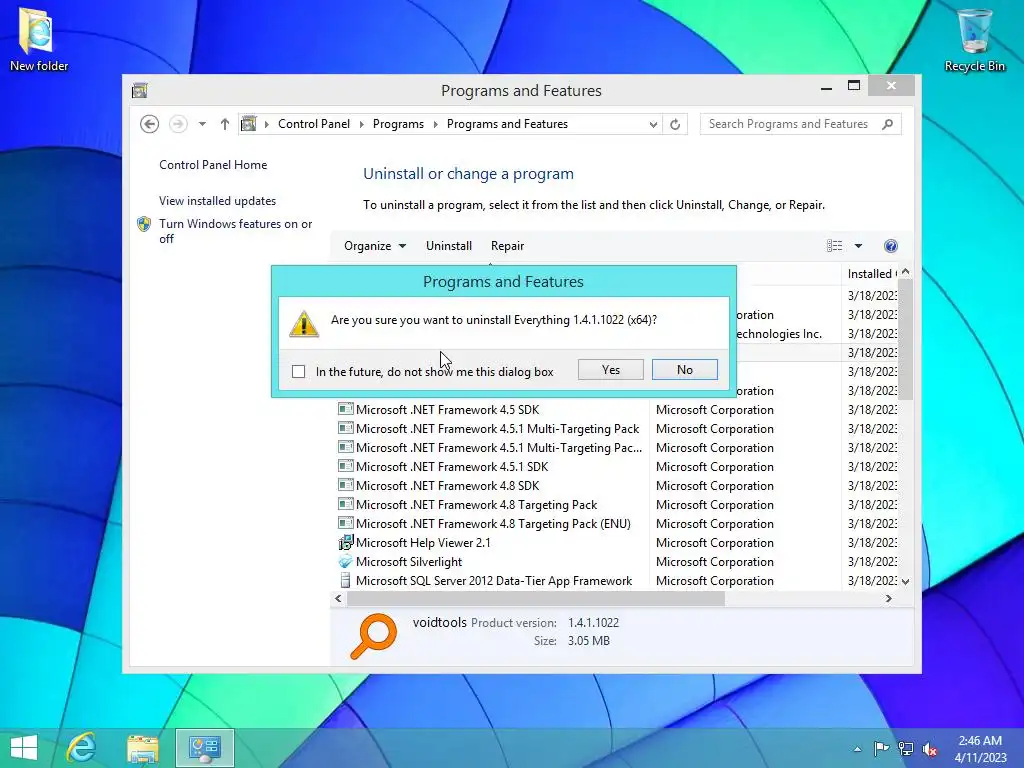
Task: Expand the address bar history dropdown
Action: [653, 124]
